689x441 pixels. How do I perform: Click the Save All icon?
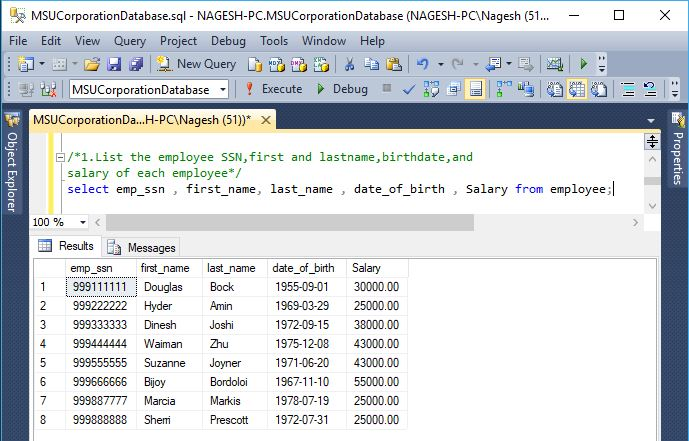(x=136, y=65)
